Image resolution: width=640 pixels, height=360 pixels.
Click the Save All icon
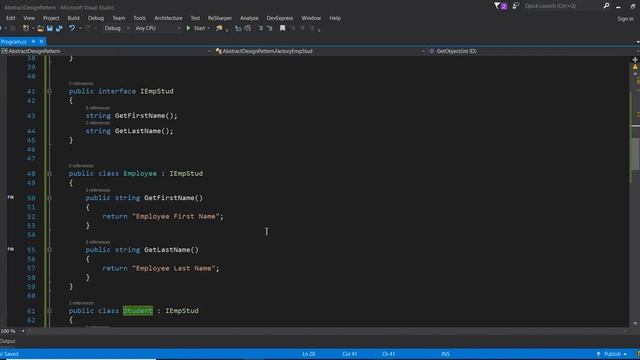click(59, 28)
